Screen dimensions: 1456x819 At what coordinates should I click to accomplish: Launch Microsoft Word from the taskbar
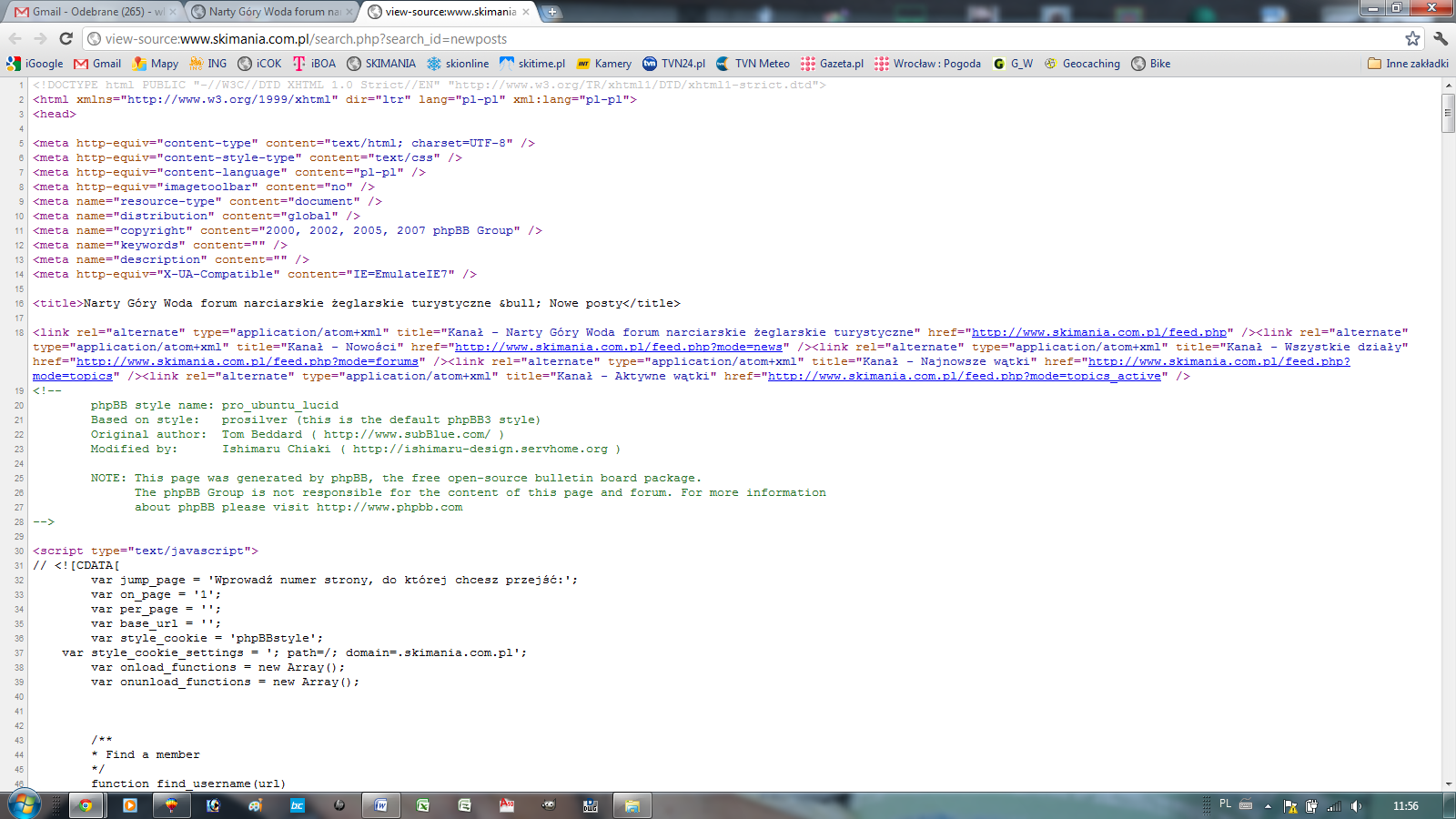point(380,805)
